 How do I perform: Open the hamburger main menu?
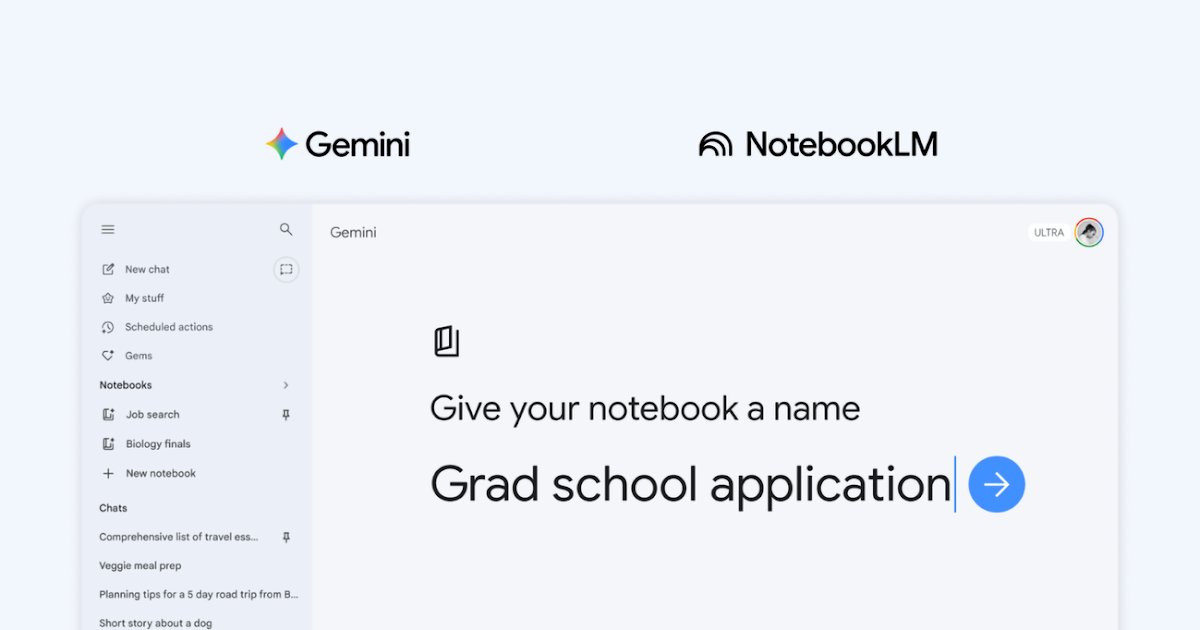(x=108, y=229)
